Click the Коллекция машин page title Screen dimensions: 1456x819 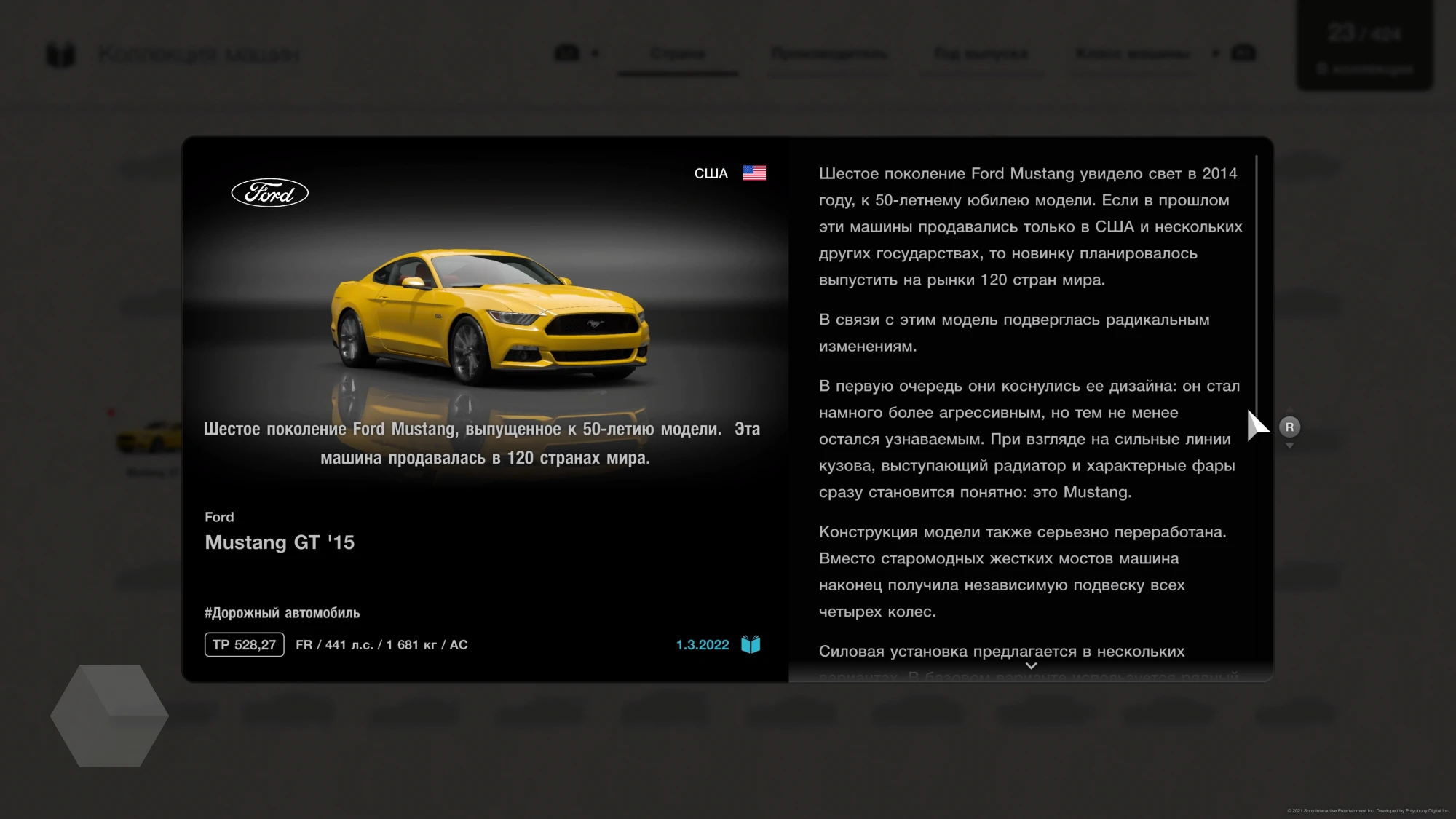coord(199,55)
